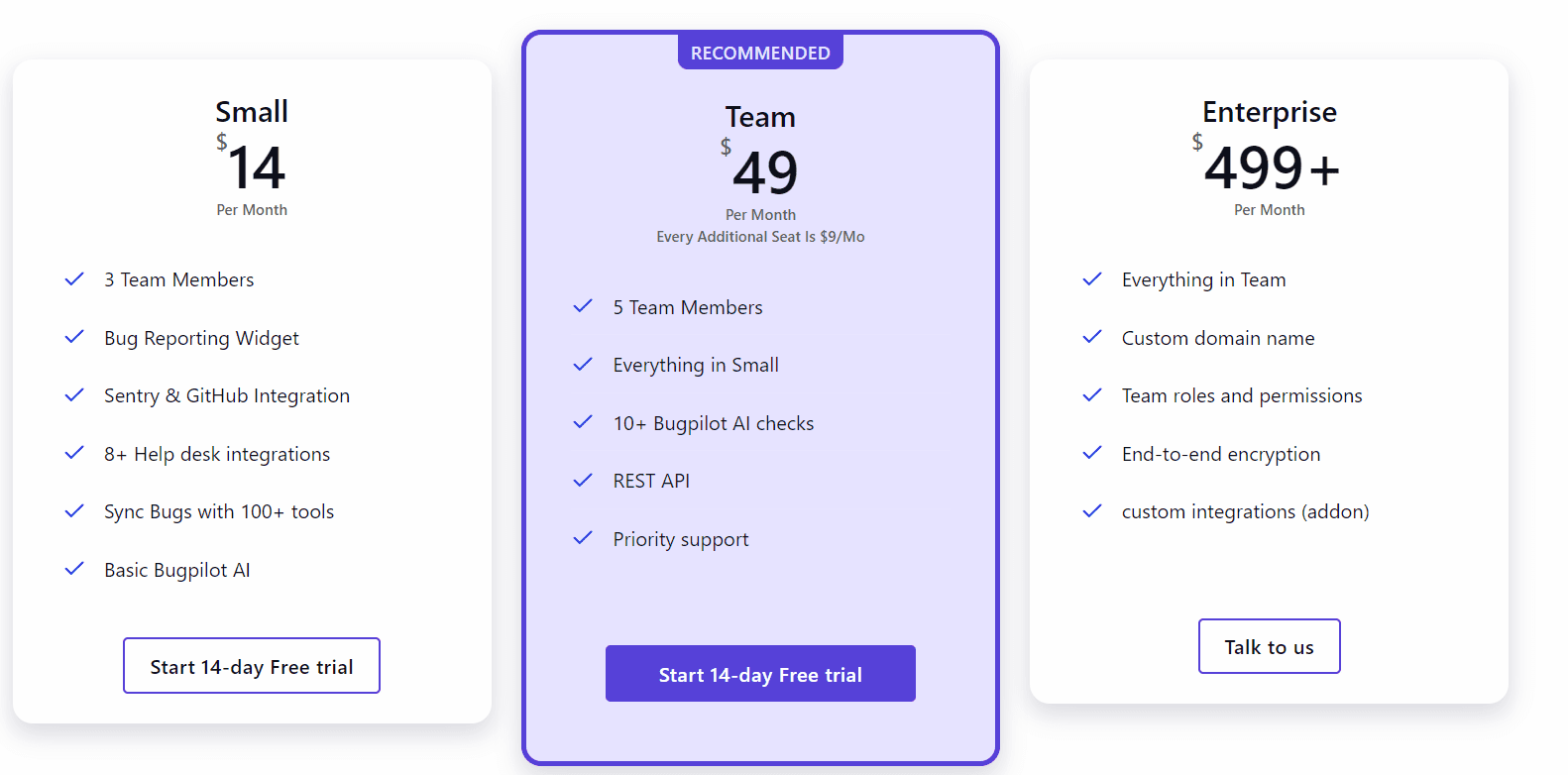Select the checkmark beside Custom domain name

click(x=1093, y=337)
